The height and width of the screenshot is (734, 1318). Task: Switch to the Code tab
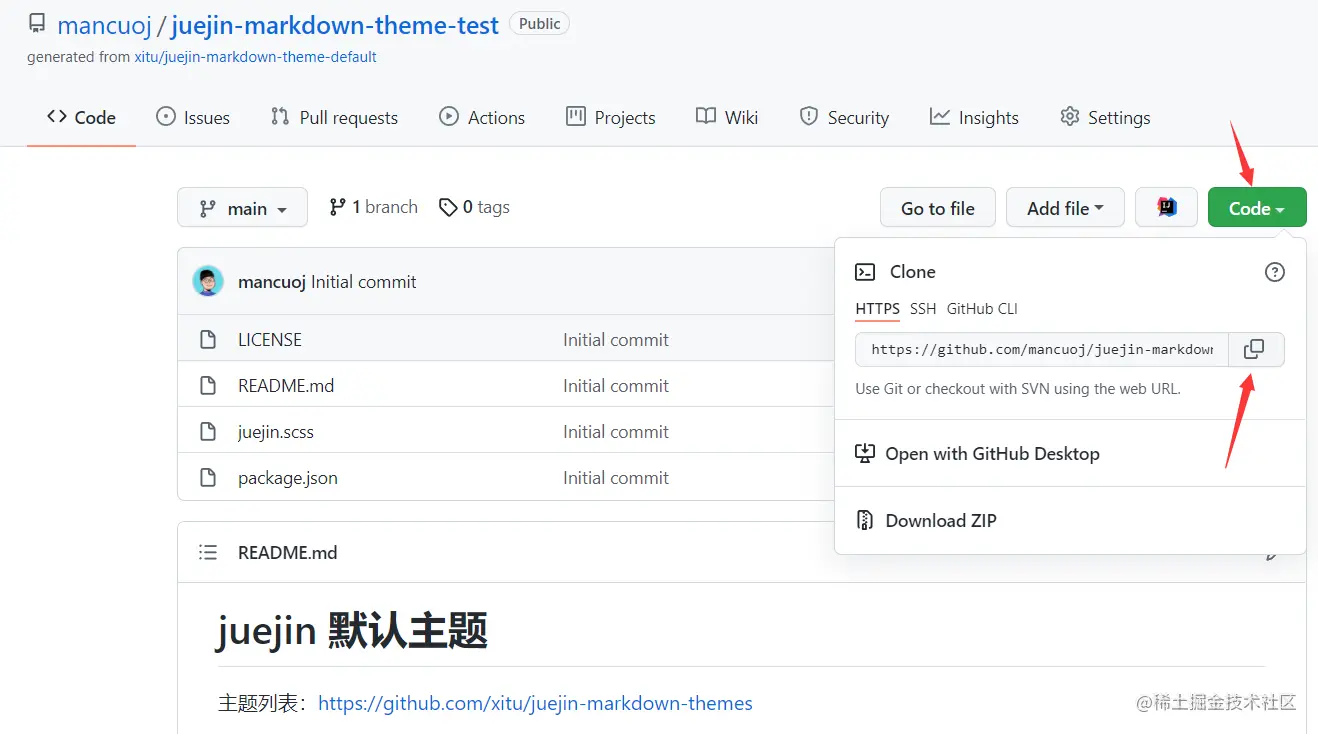click(x=82, y=117)
